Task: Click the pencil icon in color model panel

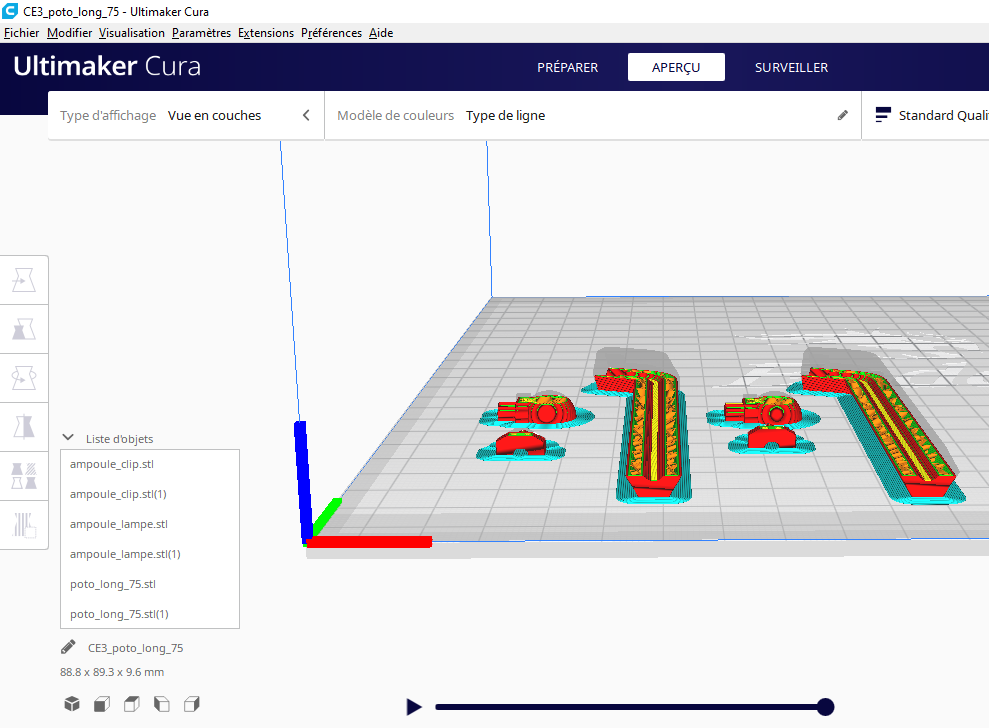Action: click(843, 115)
